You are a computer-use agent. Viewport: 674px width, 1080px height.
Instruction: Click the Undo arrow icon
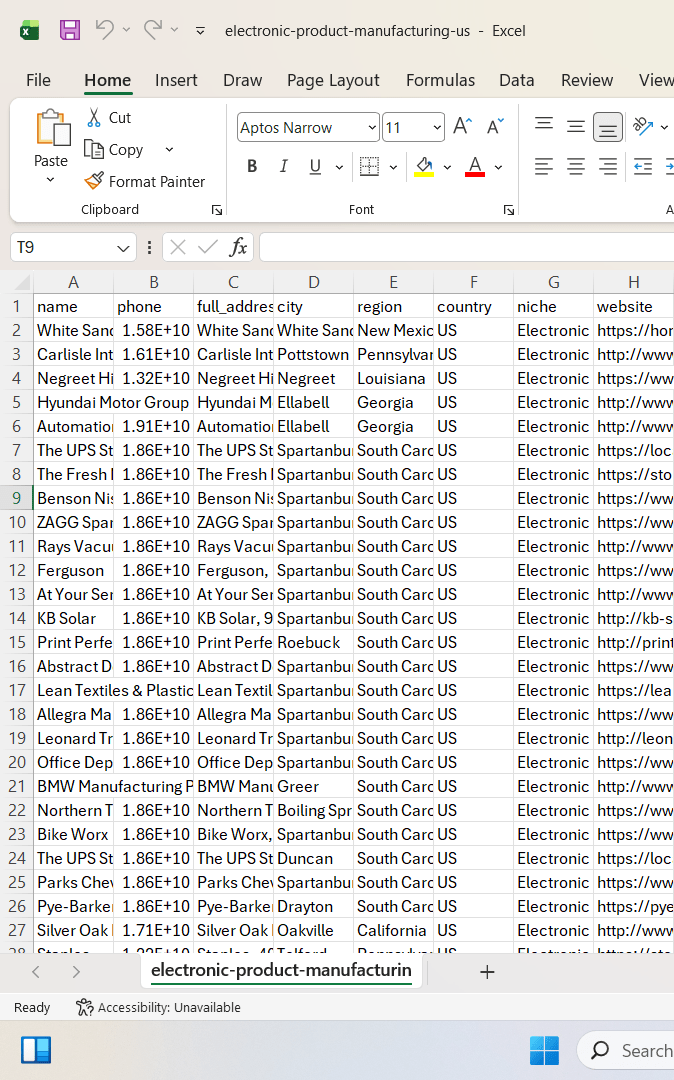pyautogui.click(x=105, y=30)
